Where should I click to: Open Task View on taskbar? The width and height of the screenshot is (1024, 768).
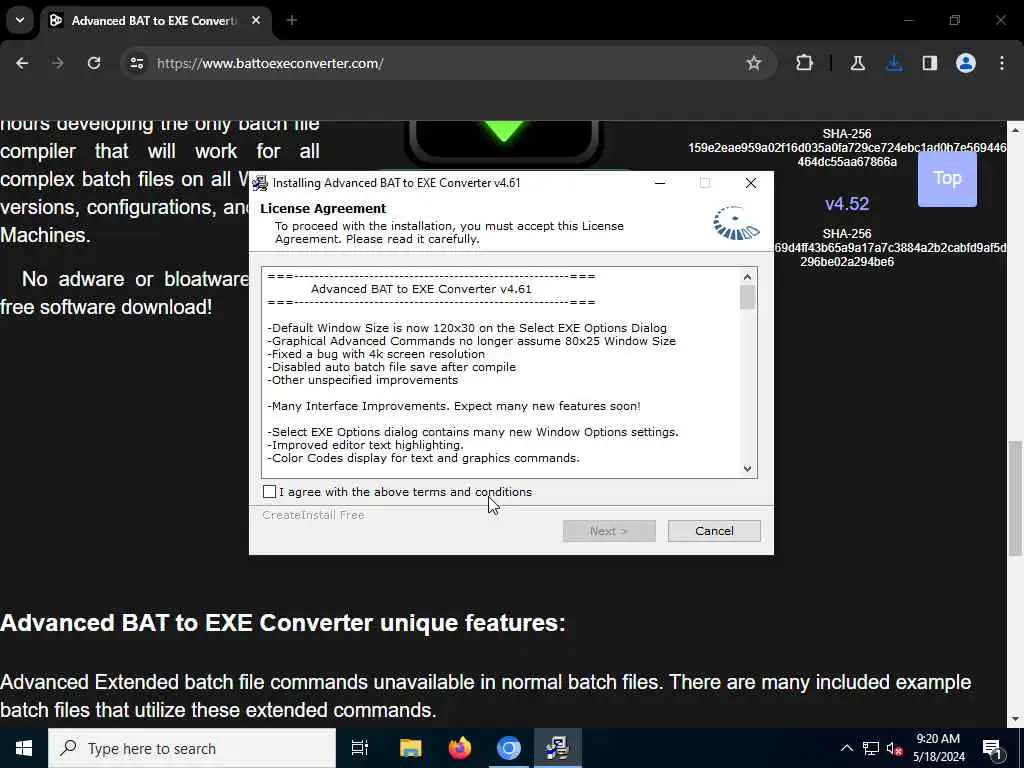(x=360, y=748)
